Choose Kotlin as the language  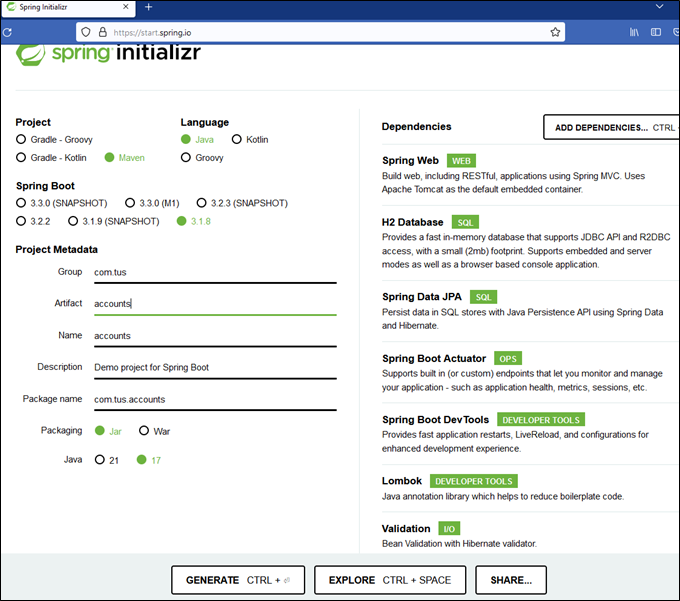point(236,140)
